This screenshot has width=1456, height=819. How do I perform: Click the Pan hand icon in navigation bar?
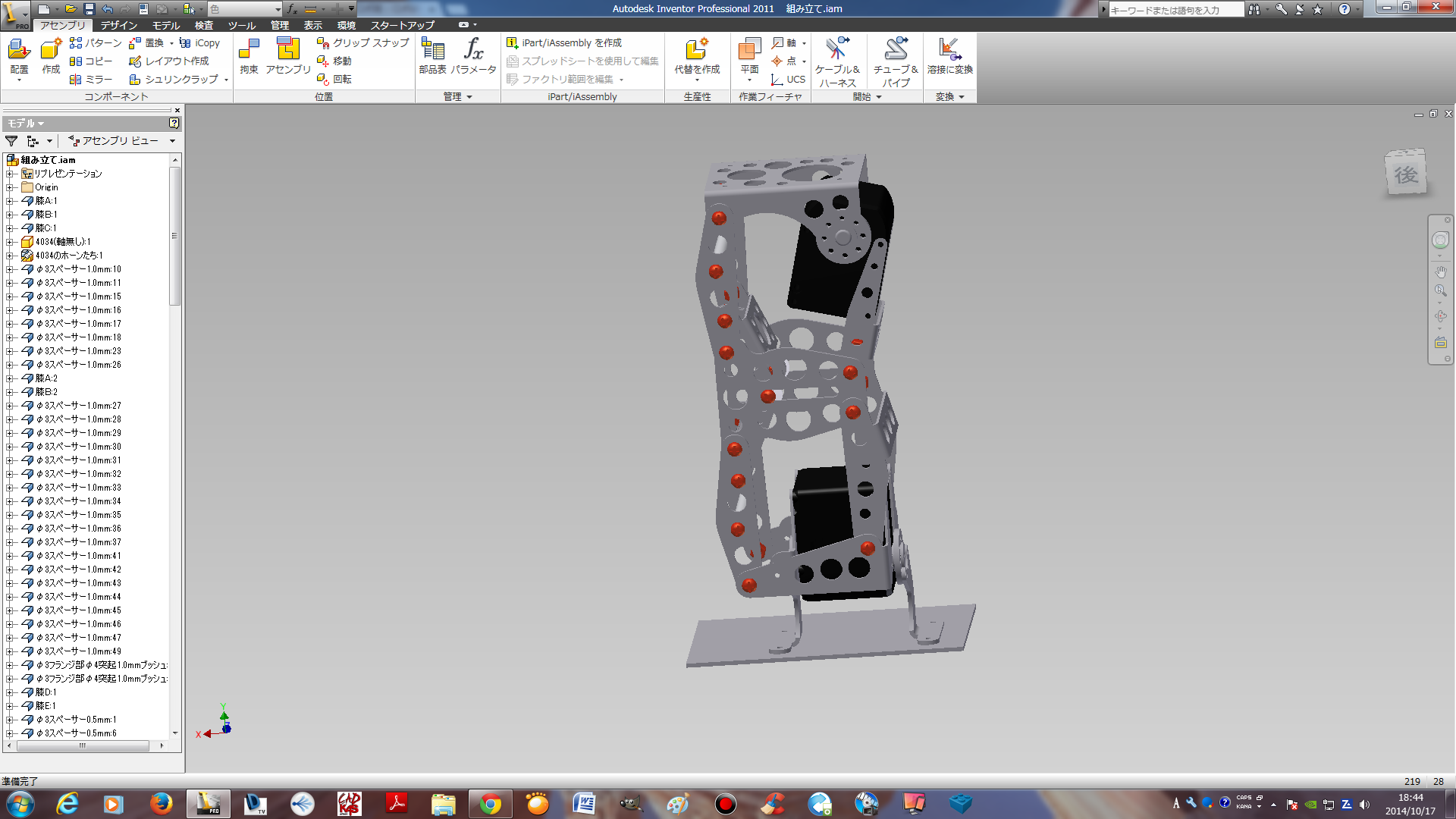[x=1440, y=271]
